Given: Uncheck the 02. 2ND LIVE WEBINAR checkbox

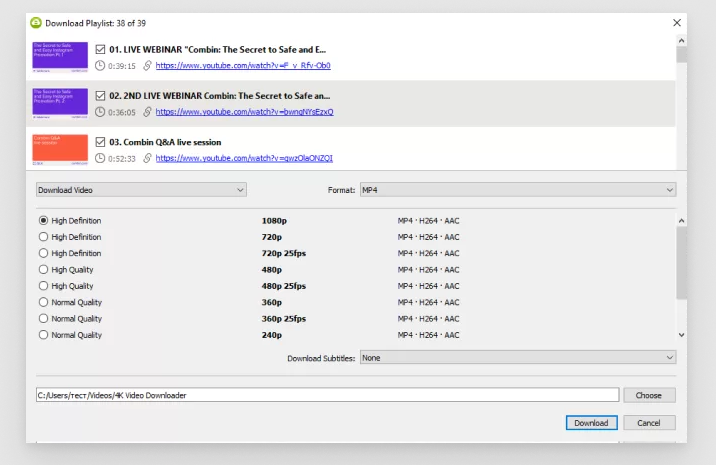Looking at the screenshot, I should coord(100,95).
